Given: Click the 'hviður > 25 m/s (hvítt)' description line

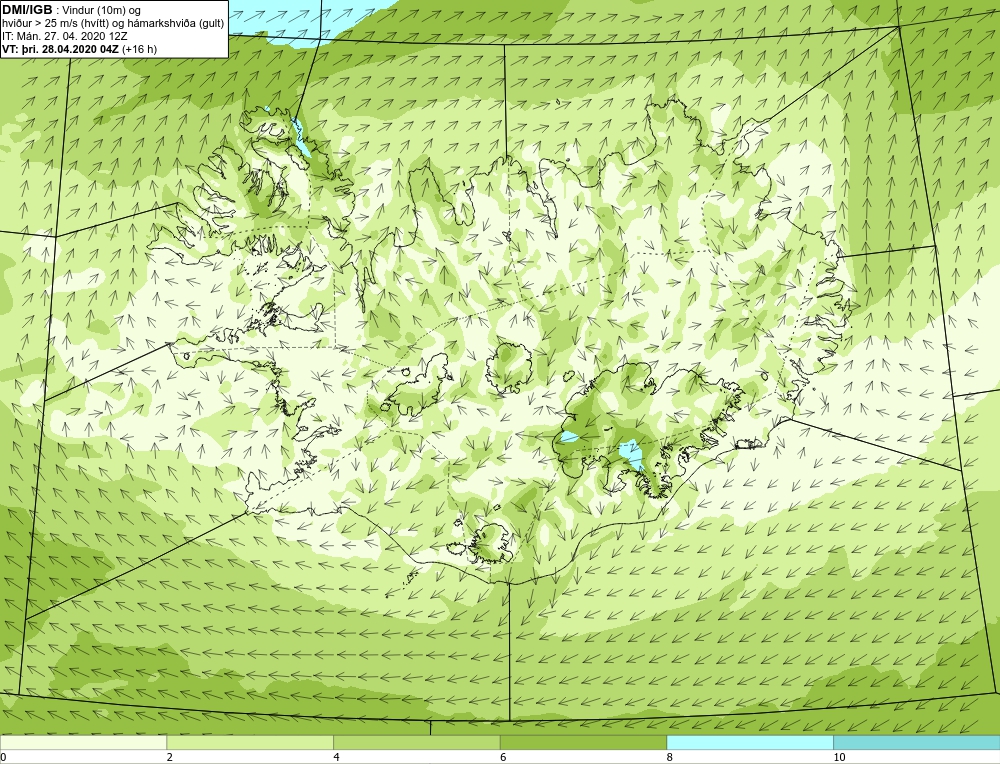Looking at the screenshot, I should 114,23.
